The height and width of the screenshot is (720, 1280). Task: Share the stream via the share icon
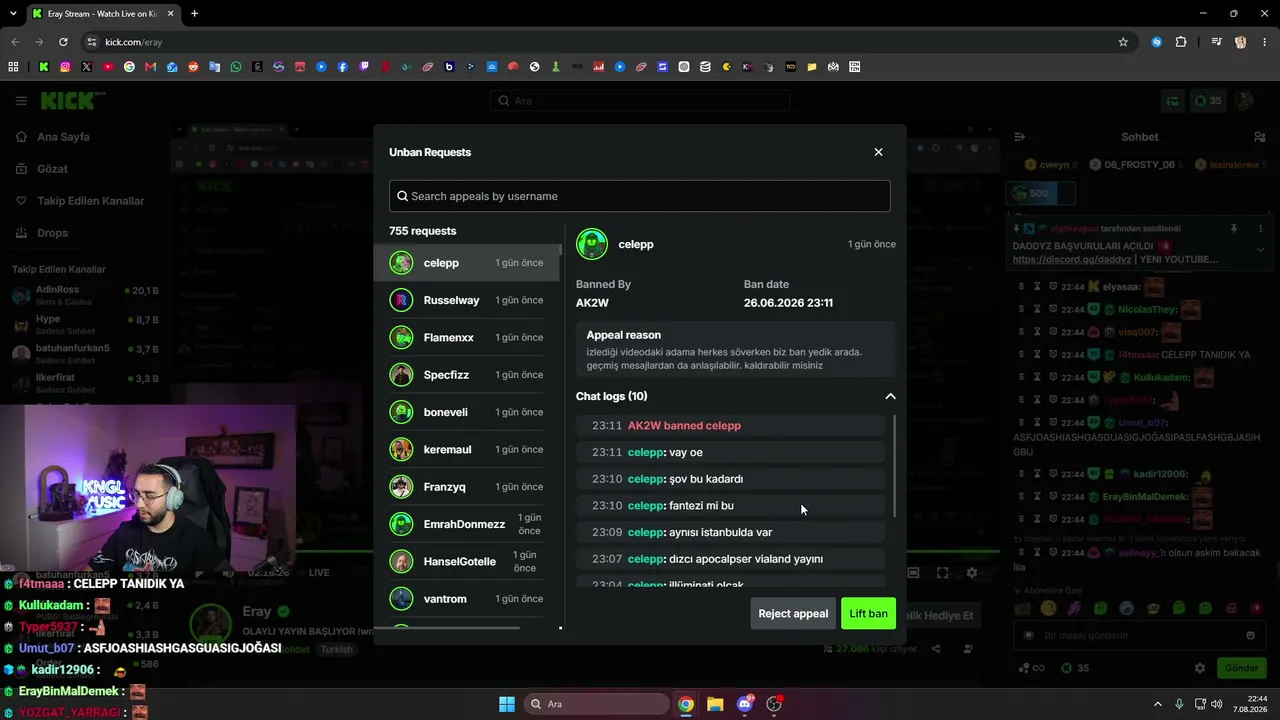click(x=936, y=649)
